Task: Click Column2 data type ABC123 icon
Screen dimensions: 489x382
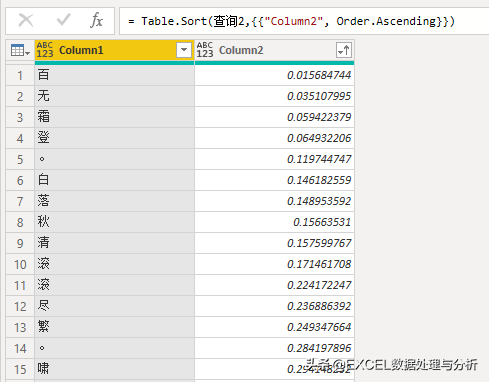Action: point(205,50)
